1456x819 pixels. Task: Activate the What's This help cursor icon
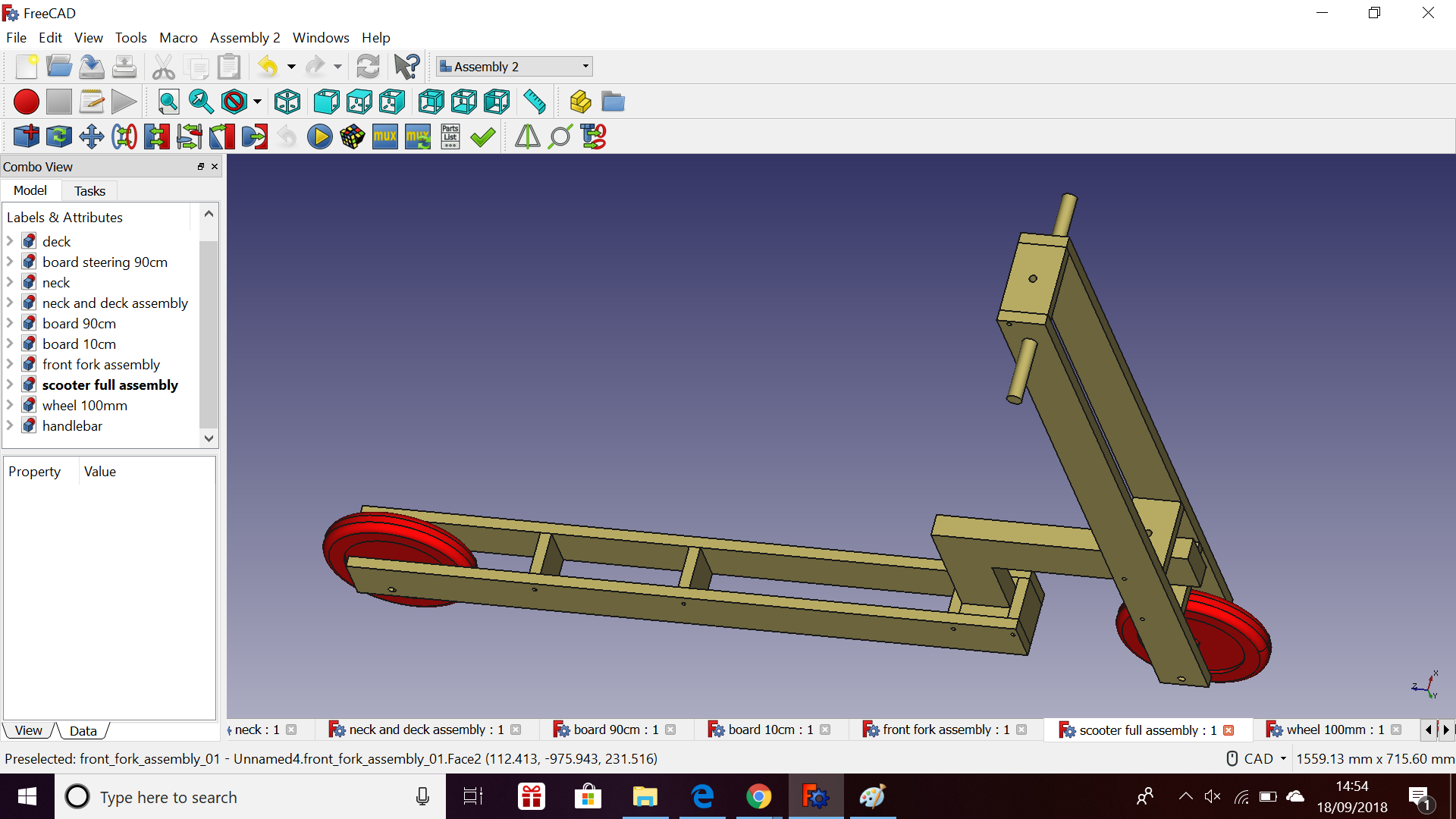click(x=406, y=67)
